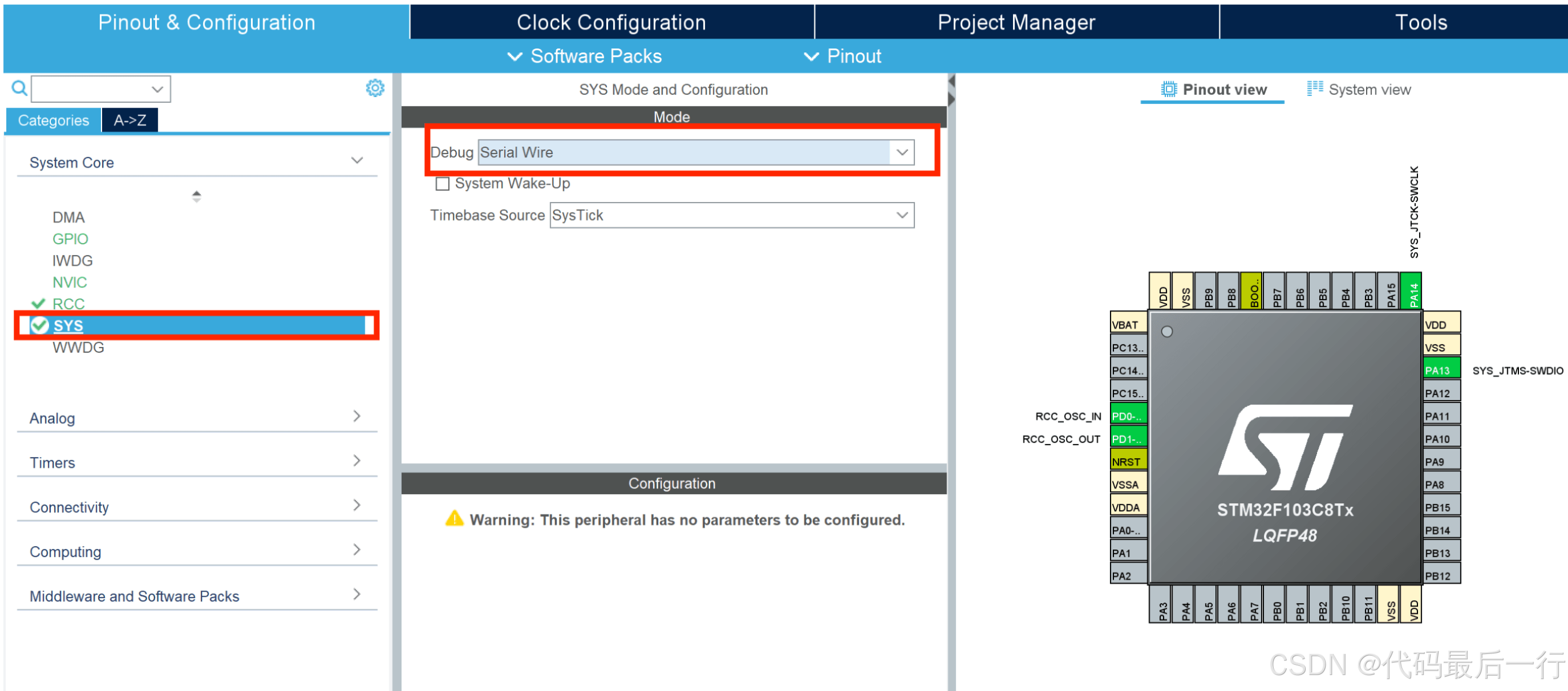1568x691 pixels.
Task: Switch to Clock Configuration tab
Action: [x=610, y=22]
